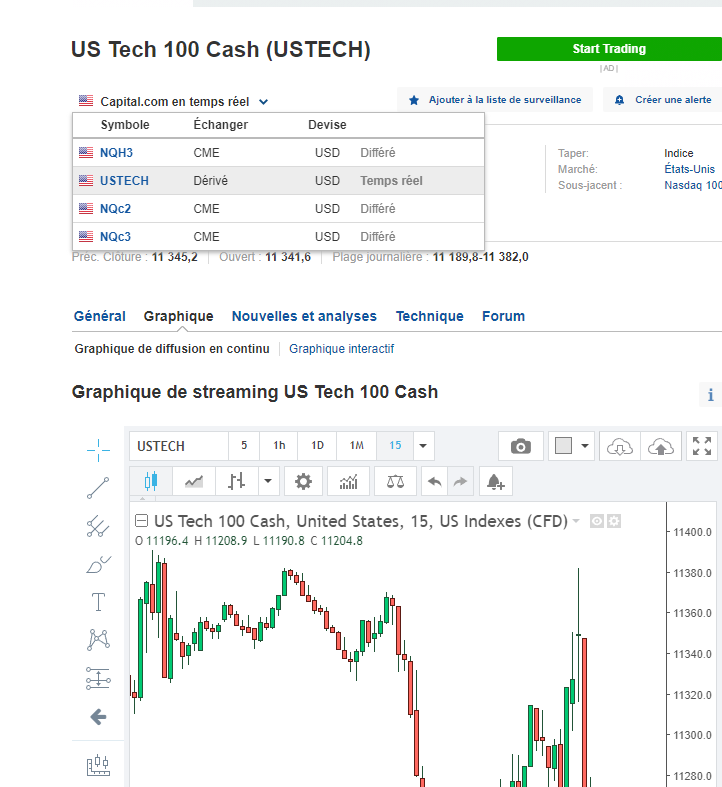The width and height of the screenshot is (722, 787).
Task: Load chart layout from cloud download icon
Action: click(620, 446)
